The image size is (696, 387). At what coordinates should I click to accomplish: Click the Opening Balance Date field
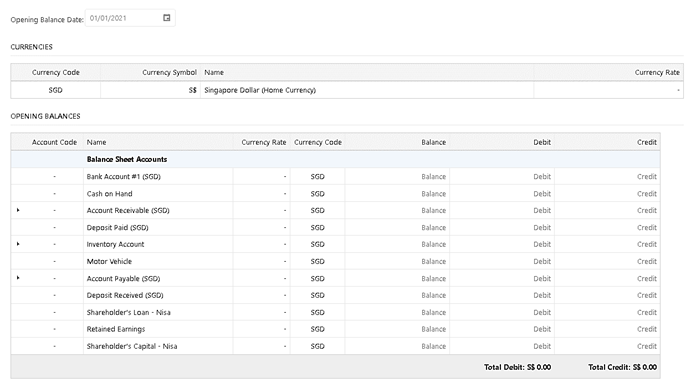click(x=130, y=18)
